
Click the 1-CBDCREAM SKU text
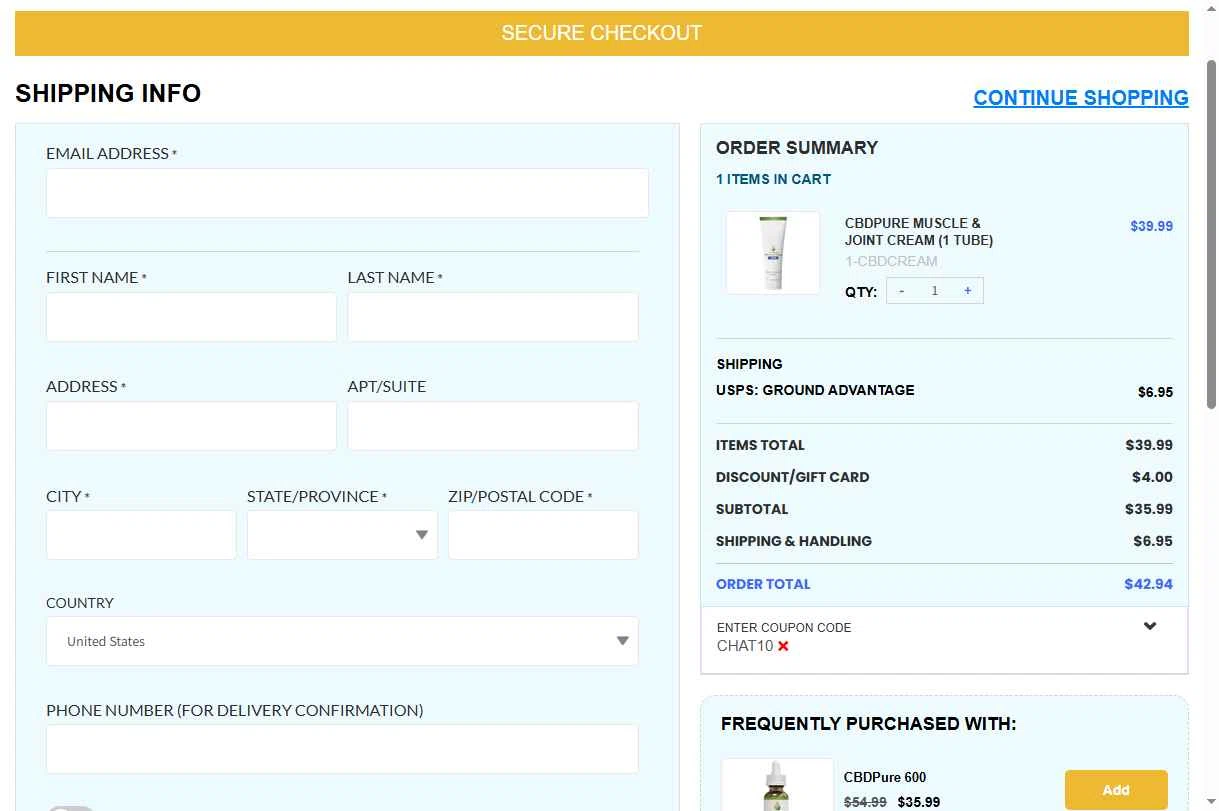[x=891, y=261]
